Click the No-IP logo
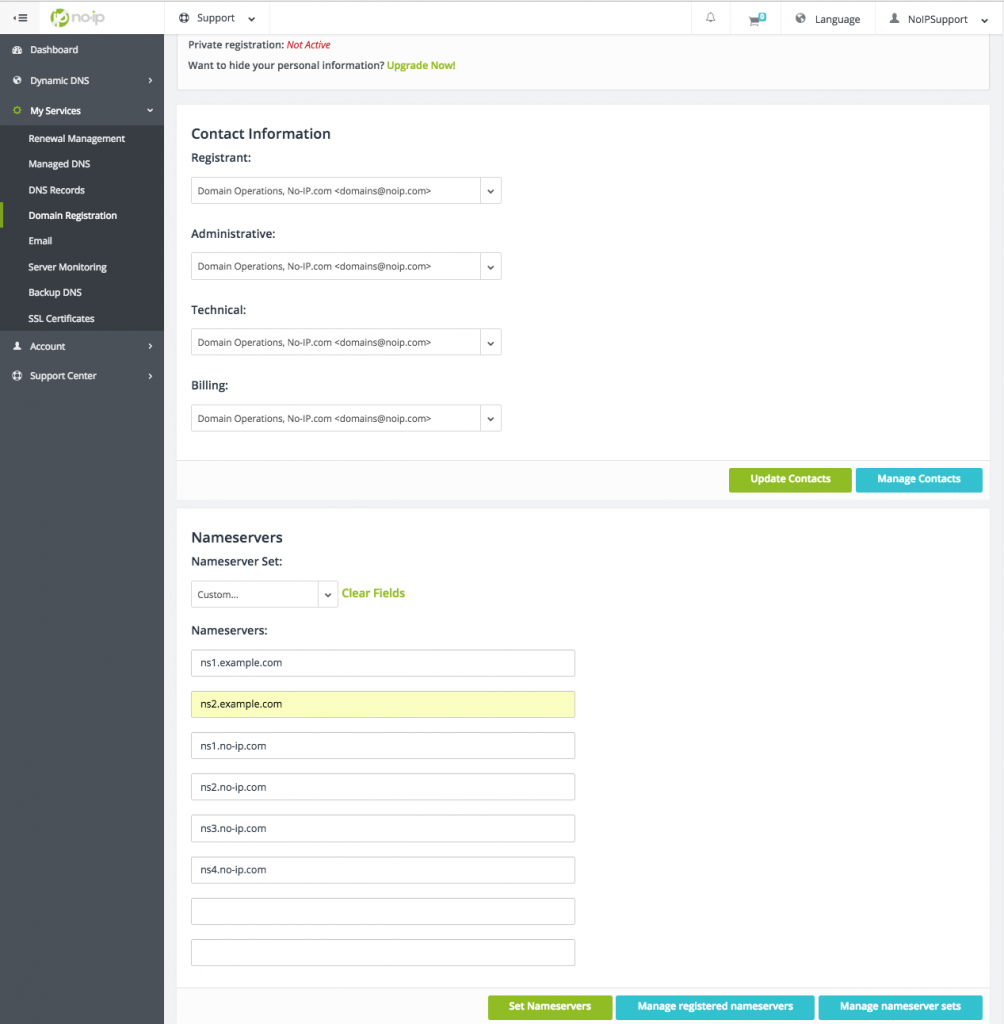 [x=78, y=18]
